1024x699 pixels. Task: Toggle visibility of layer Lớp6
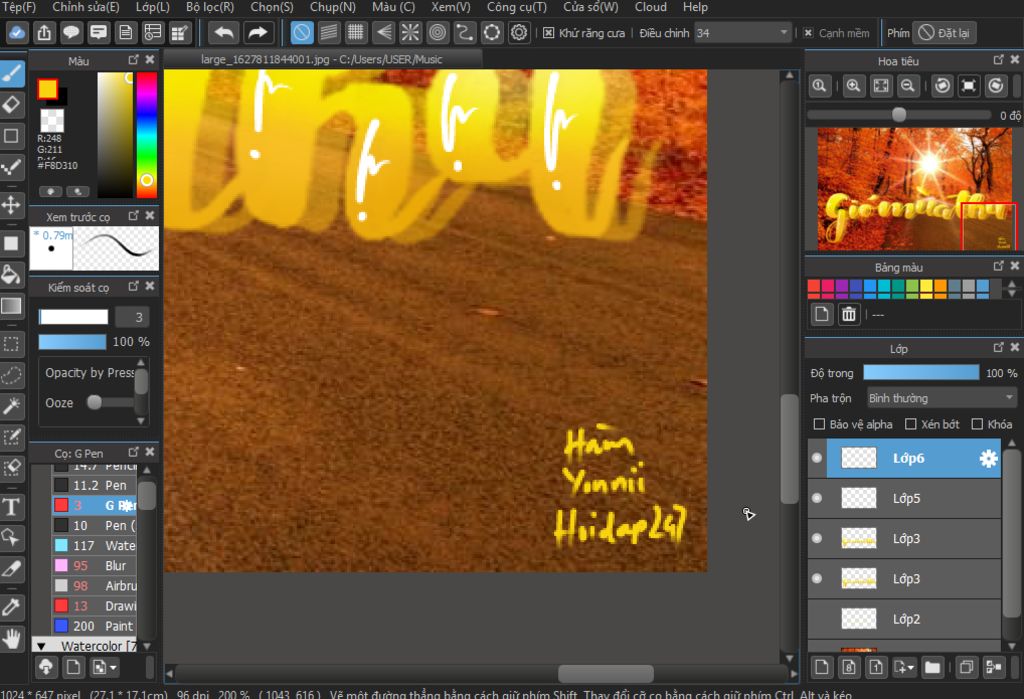coord(817,458)
